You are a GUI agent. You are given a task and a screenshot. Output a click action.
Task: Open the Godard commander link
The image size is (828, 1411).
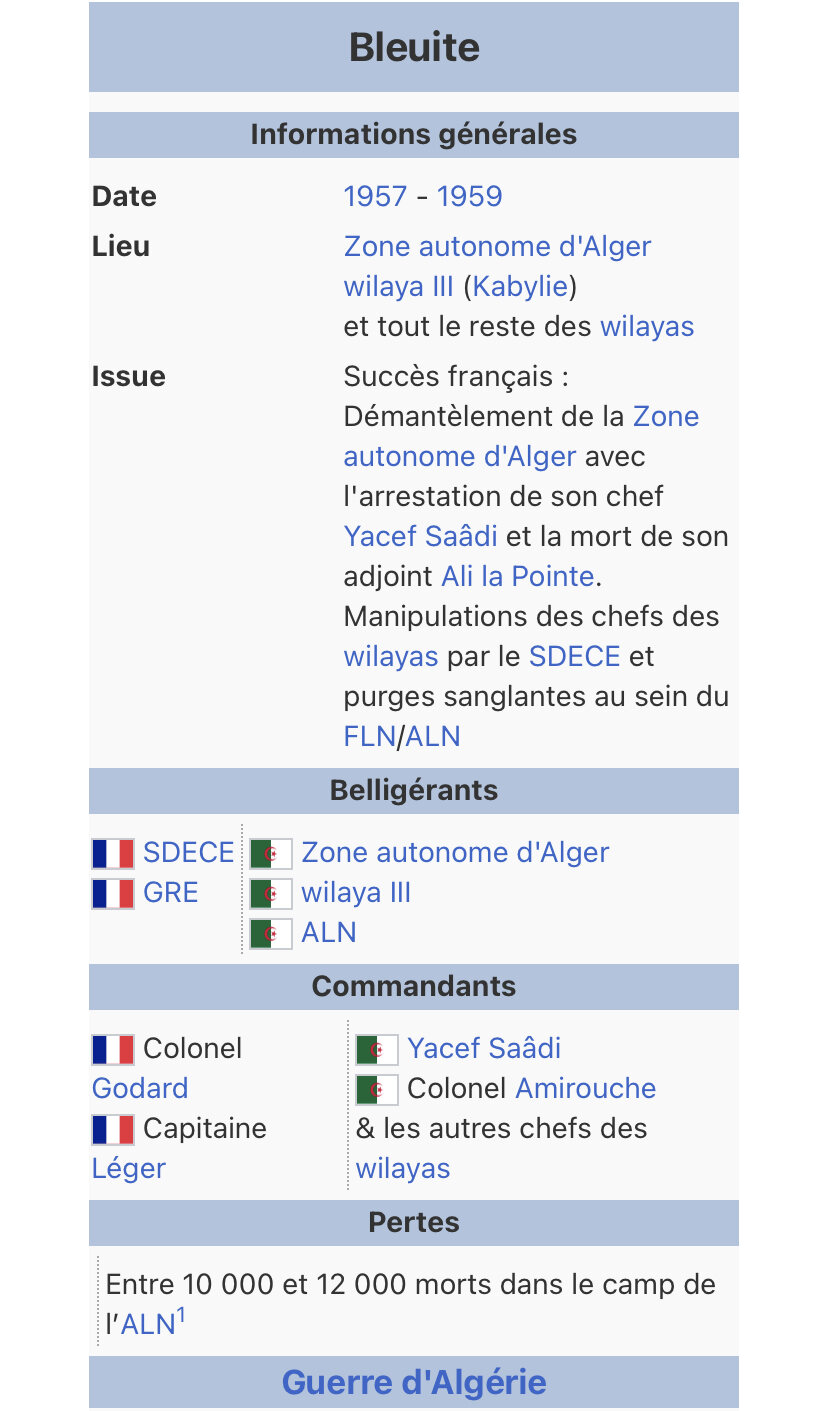pyautogui.click(x=140, y=1089)
